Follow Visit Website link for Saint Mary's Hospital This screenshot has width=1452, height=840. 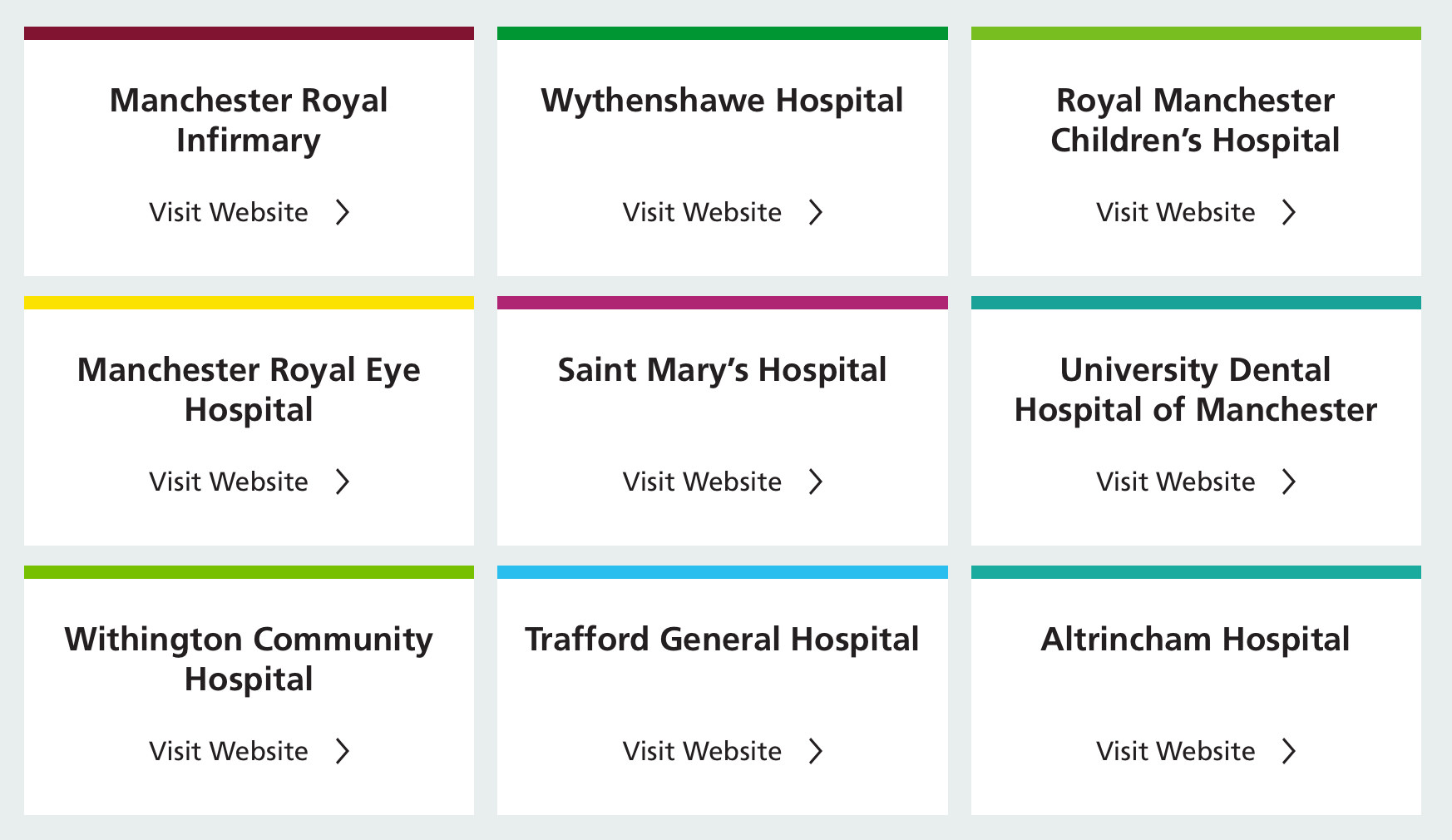pos(702,482)
